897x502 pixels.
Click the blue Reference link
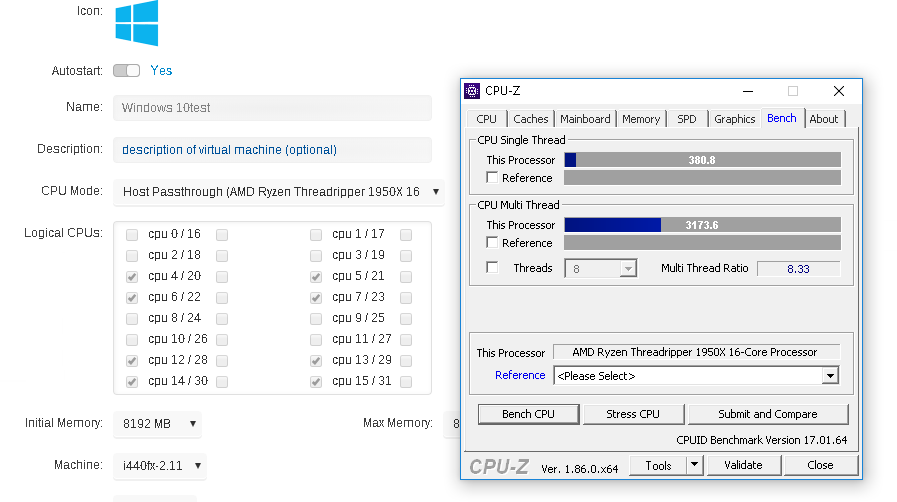[x=520, y=375]
